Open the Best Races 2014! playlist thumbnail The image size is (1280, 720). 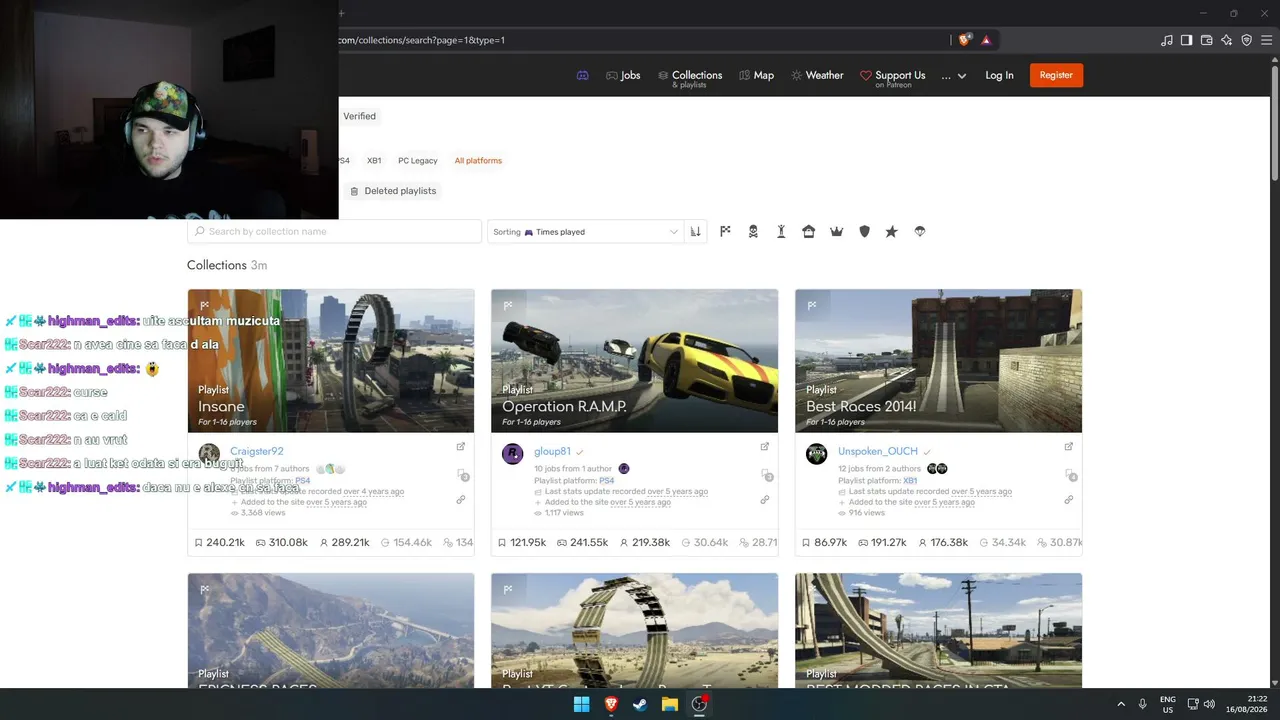938,361
